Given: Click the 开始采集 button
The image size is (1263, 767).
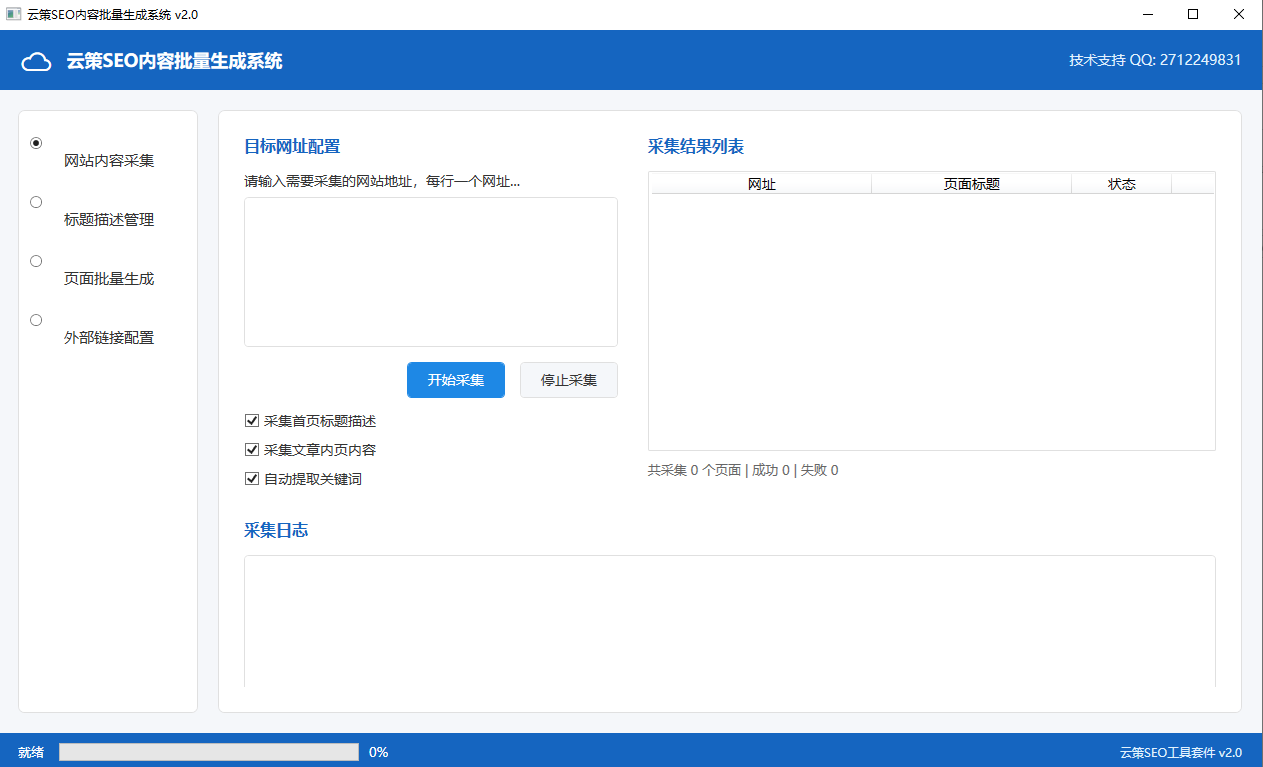Looking at the screenshot, I should [x=456, y=380].
